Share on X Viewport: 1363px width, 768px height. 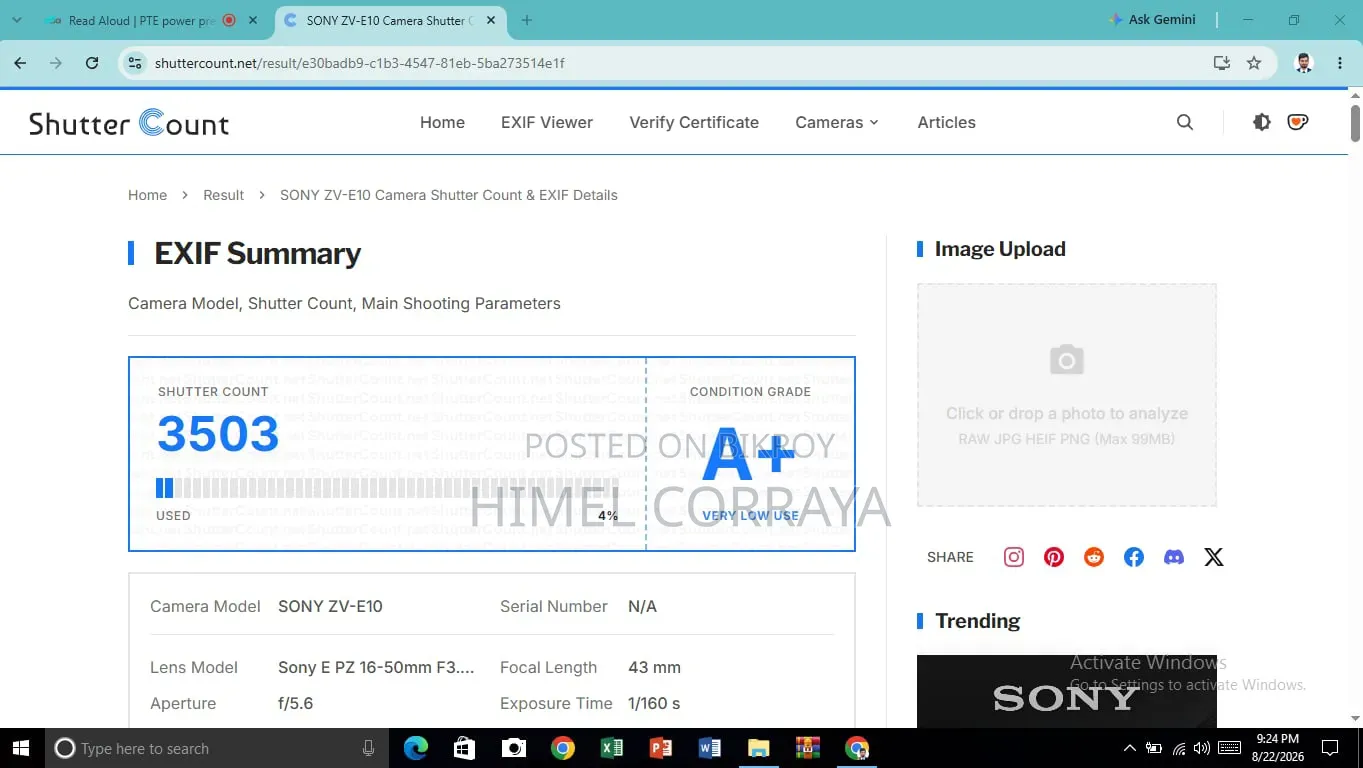pos(1214,557)
